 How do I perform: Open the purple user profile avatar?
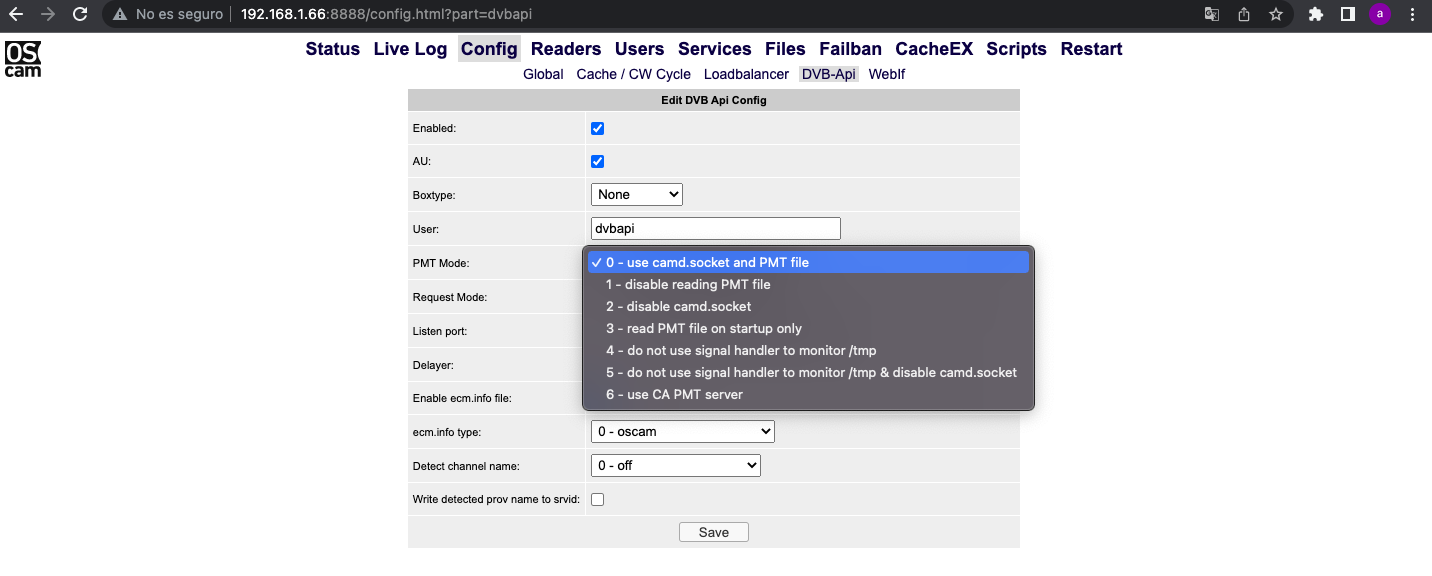point(1380,14)
